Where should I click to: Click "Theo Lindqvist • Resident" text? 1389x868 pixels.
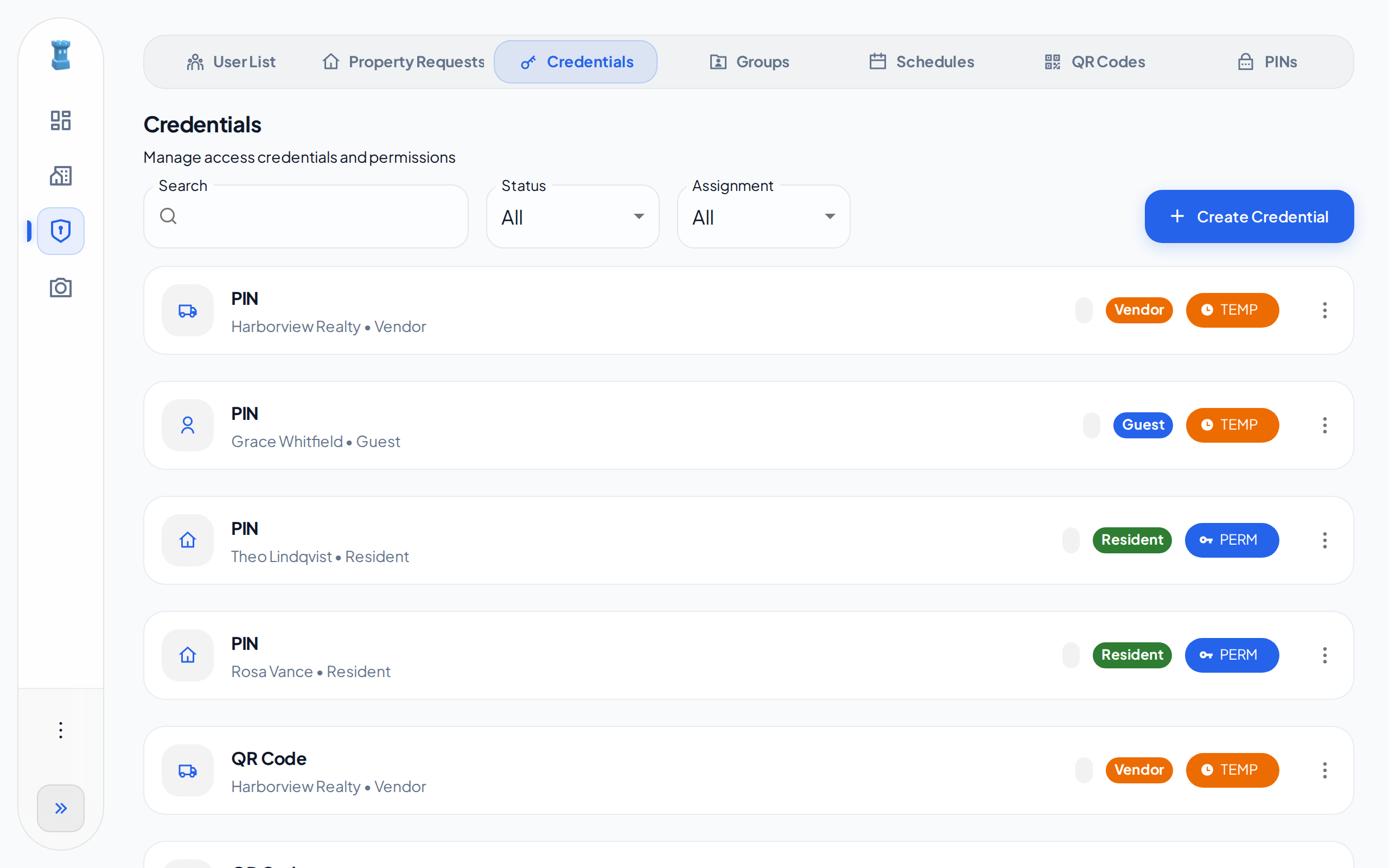[x=320, y=557]
